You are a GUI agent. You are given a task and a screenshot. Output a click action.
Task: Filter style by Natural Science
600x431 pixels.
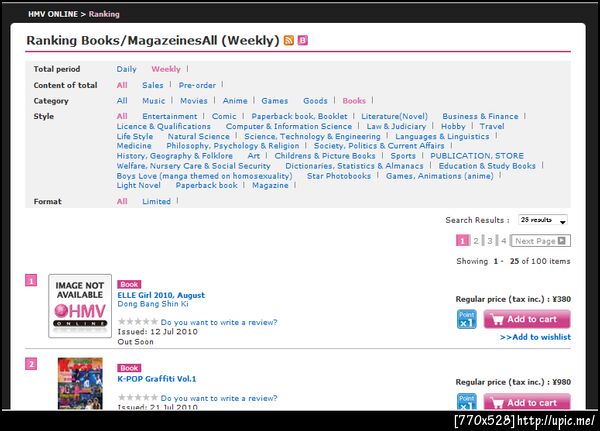[x=199, y=136]
